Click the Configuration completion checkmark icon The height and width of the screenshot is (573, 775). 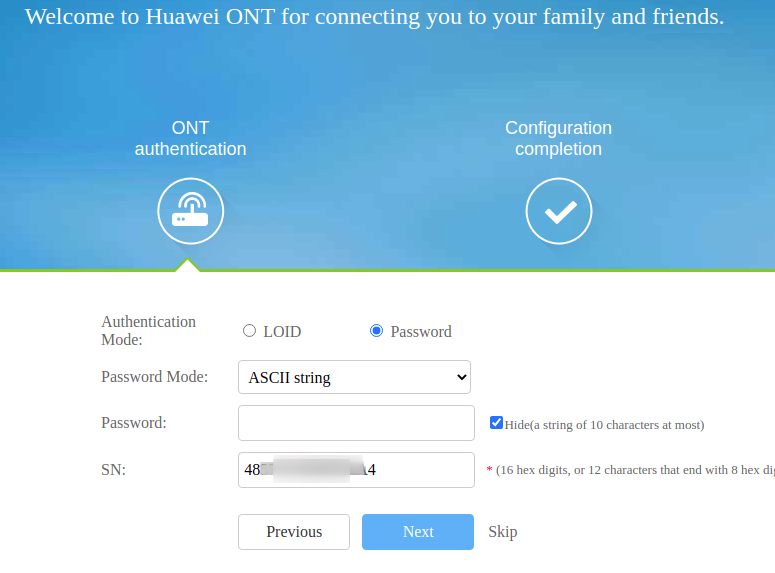pos(559,211)
